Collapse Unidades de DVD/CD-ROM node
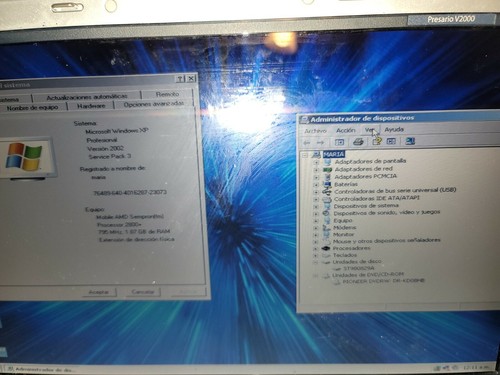The height and width of the screenshot is (375, 500). click(x=315, y=276)
